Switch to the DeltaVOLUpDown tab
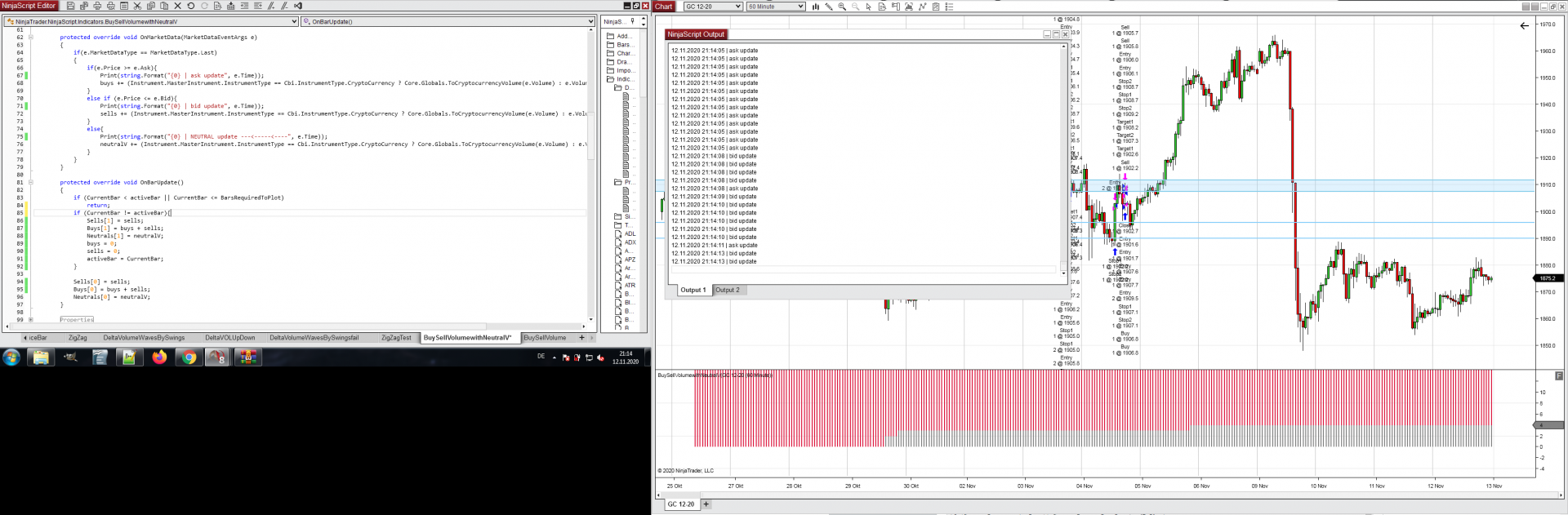The image size is (1568, 515). pos(229,338)
